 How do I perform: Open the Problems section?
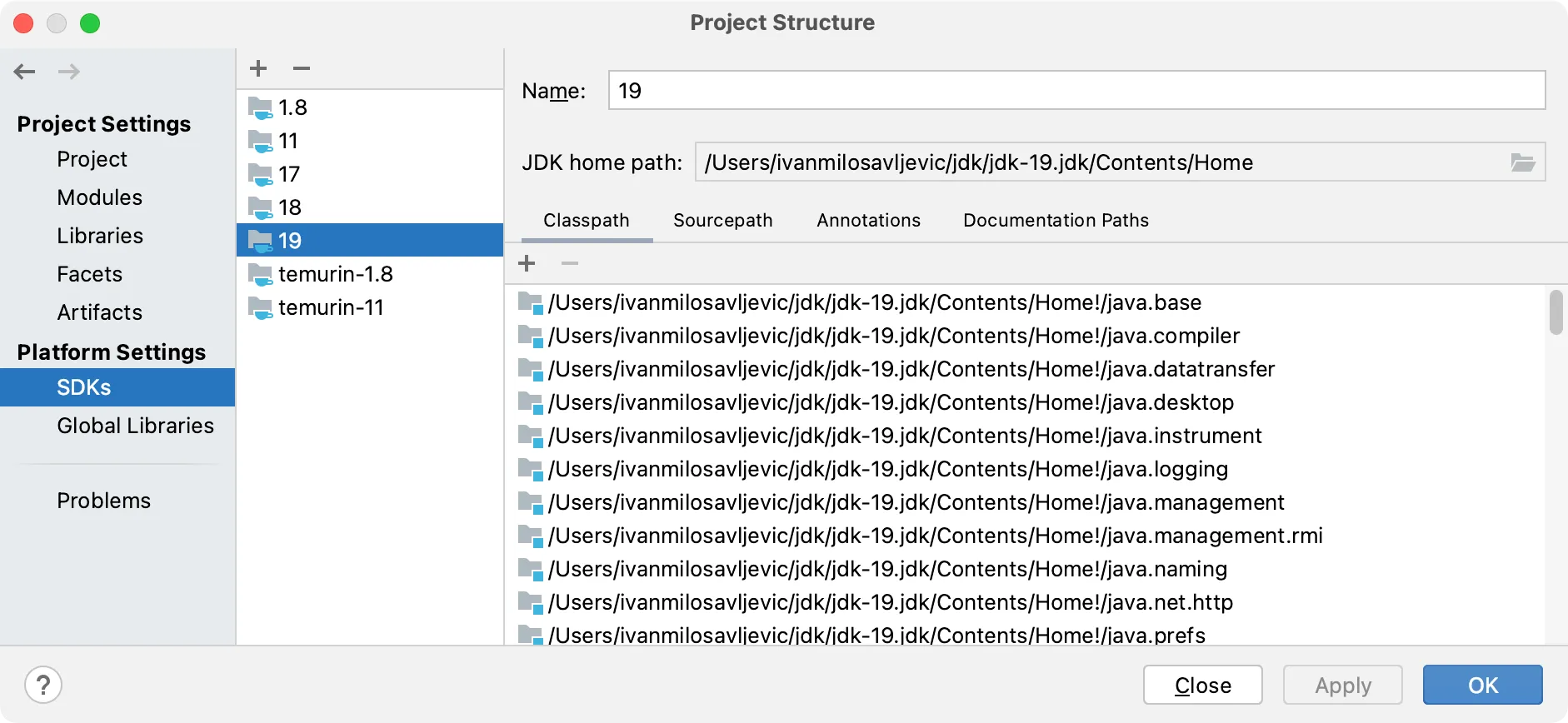[x=117, y=501]
